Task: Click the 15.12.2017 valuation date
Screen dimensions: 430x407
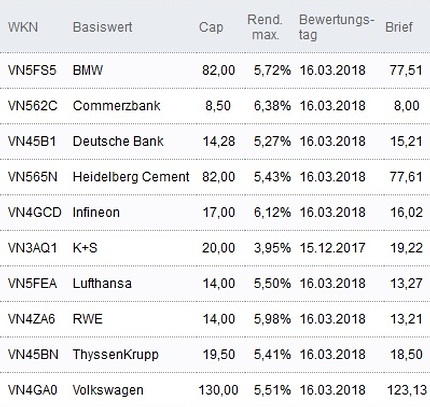Action: [x=332, y=248]
